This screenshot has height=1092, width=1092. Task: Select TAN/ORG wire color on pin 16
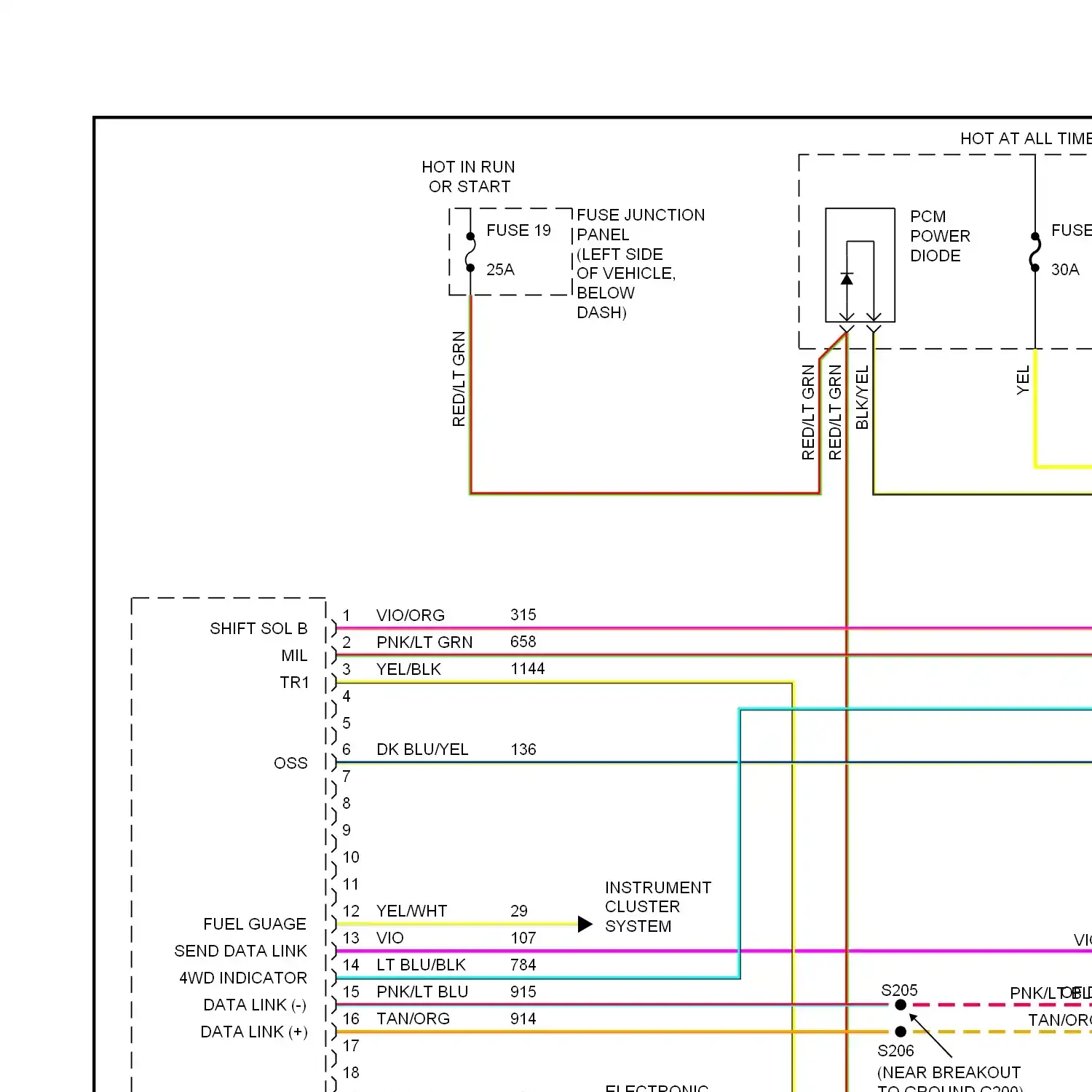coord(413,1018)
